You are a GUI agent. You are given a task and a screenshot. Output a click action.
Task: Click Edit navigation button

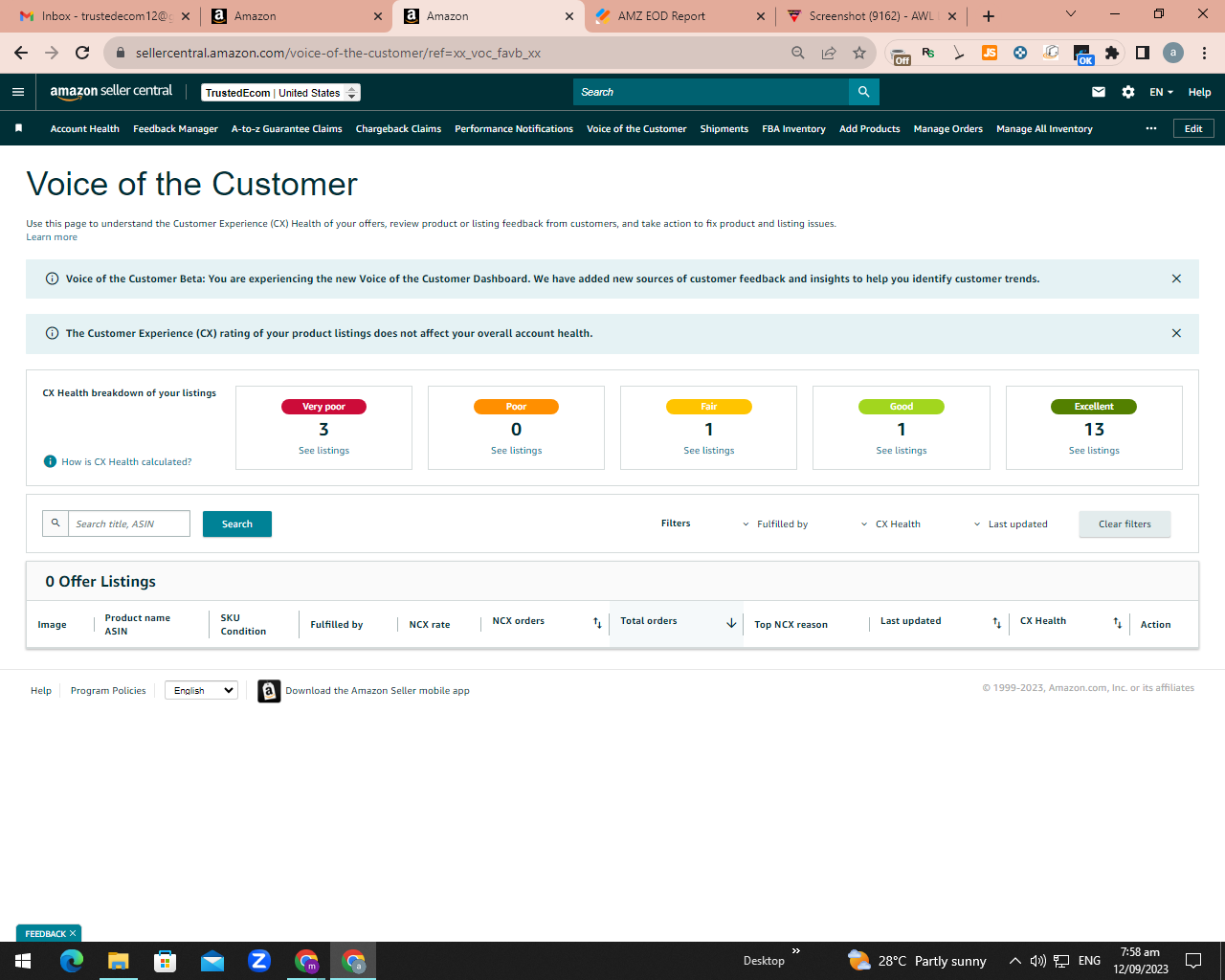click(1193, 128)
